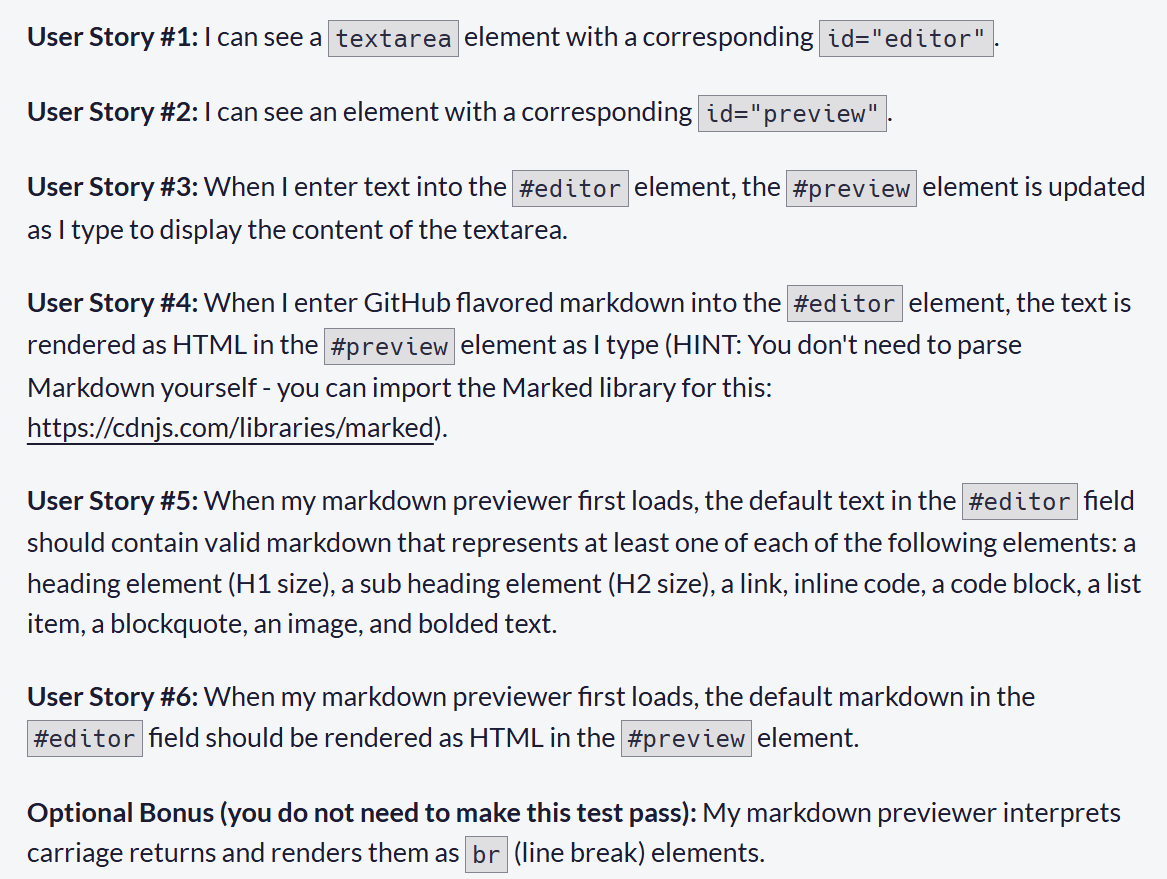The height and width of the screenshot is (879, 1167).
Task: Click the "User Story #2:" bold label
Action: click(113, 112)
